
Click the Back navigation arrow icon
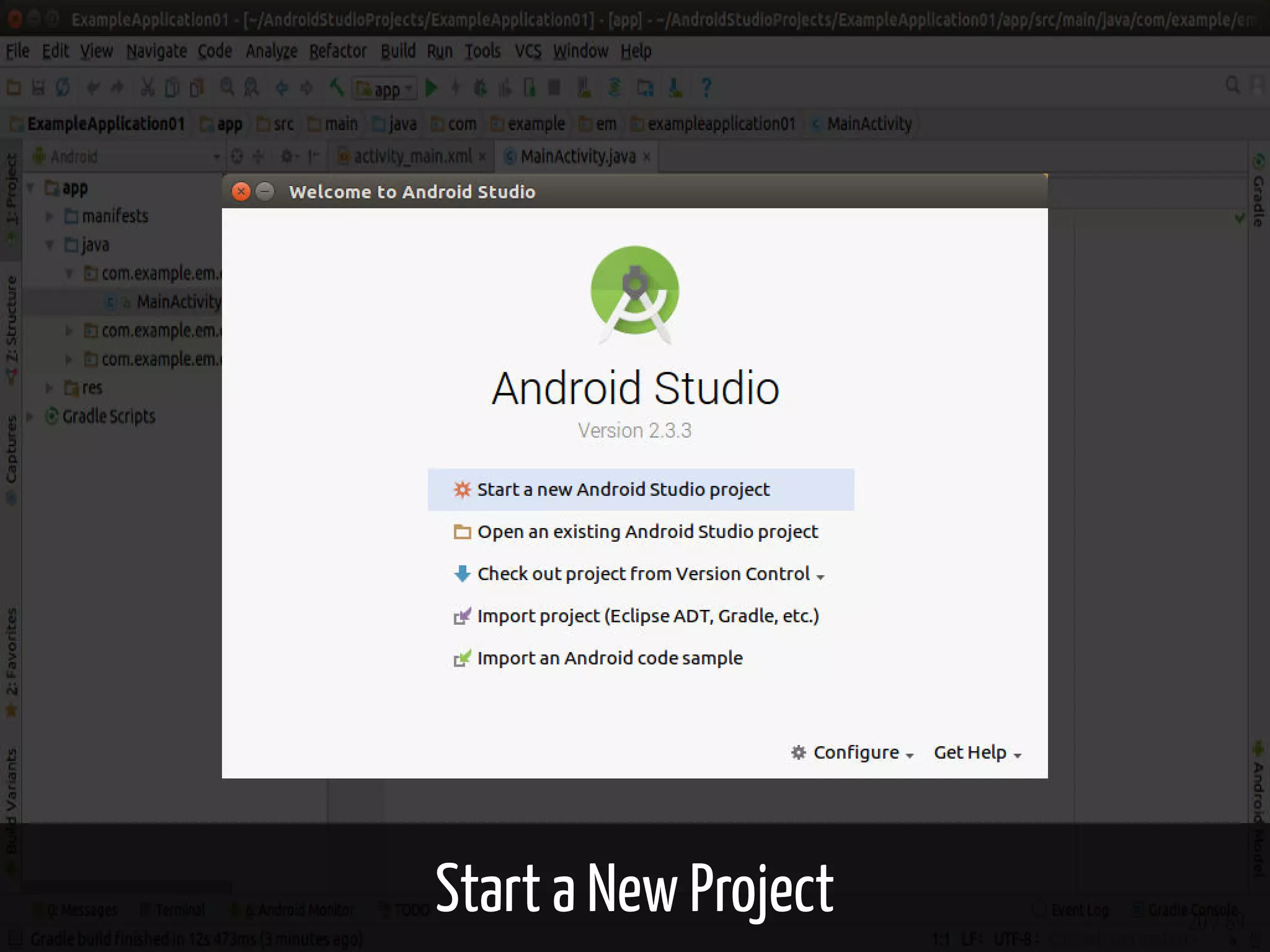[x=282, y=87]
